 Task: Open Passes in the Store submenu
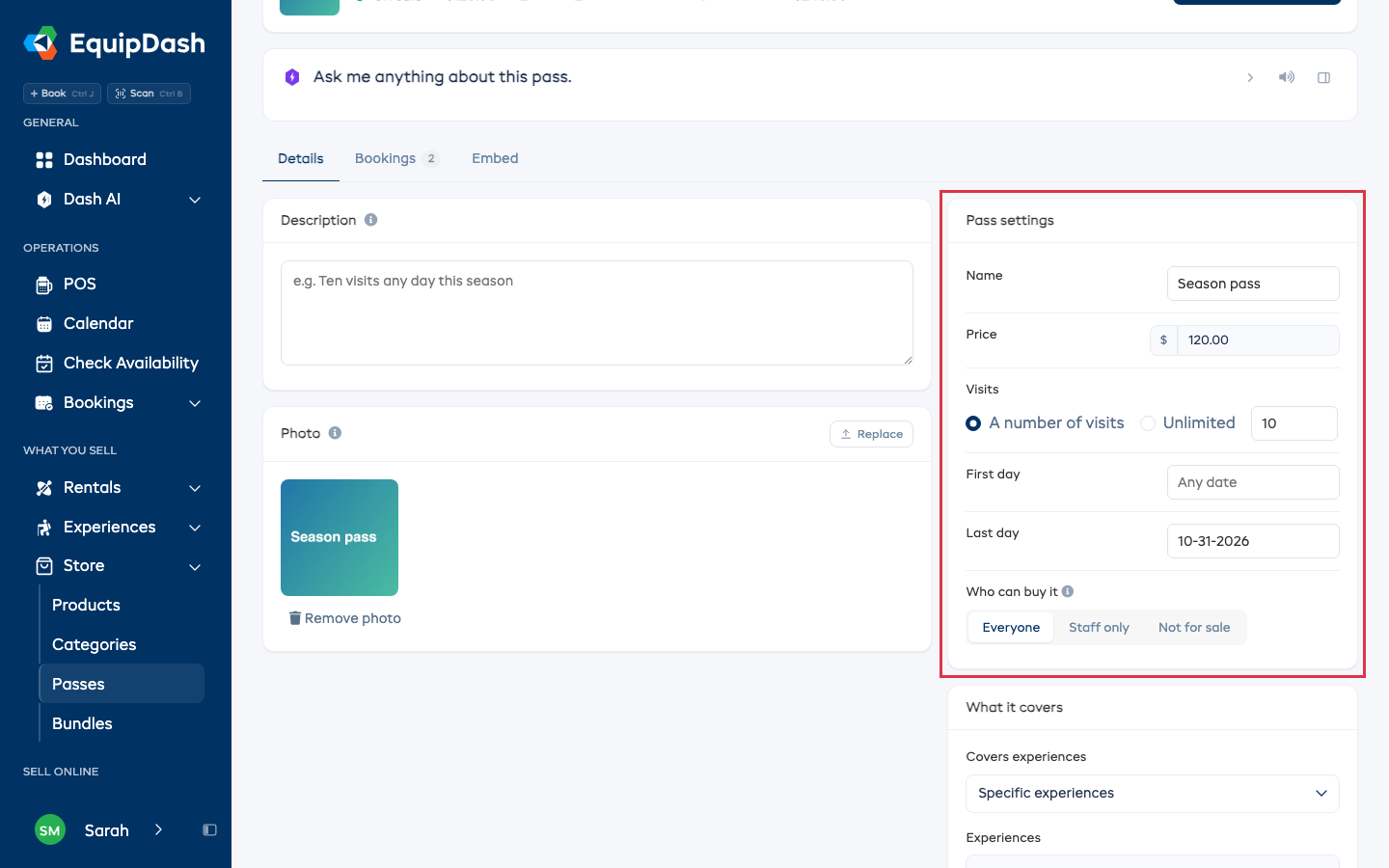pyautogui.click(x=122, y=684)
